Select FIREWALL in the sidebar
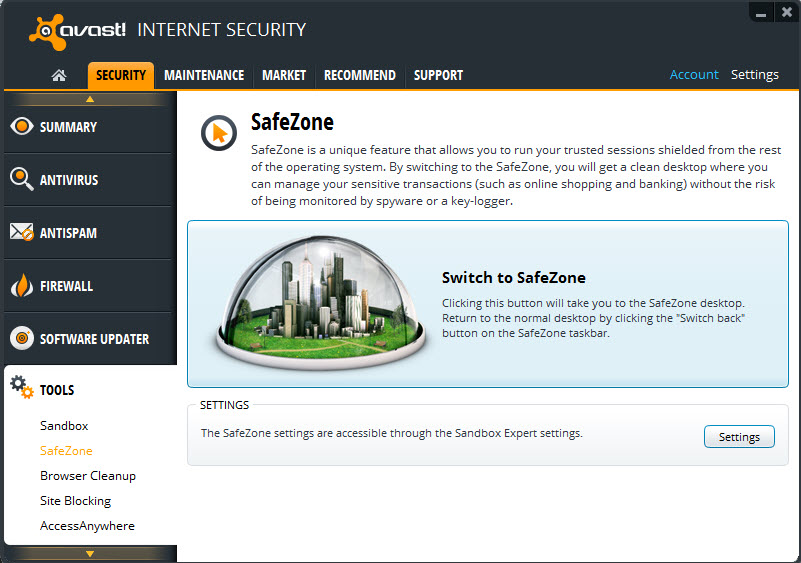The image size is (801, 563). [x=87, y=286]
